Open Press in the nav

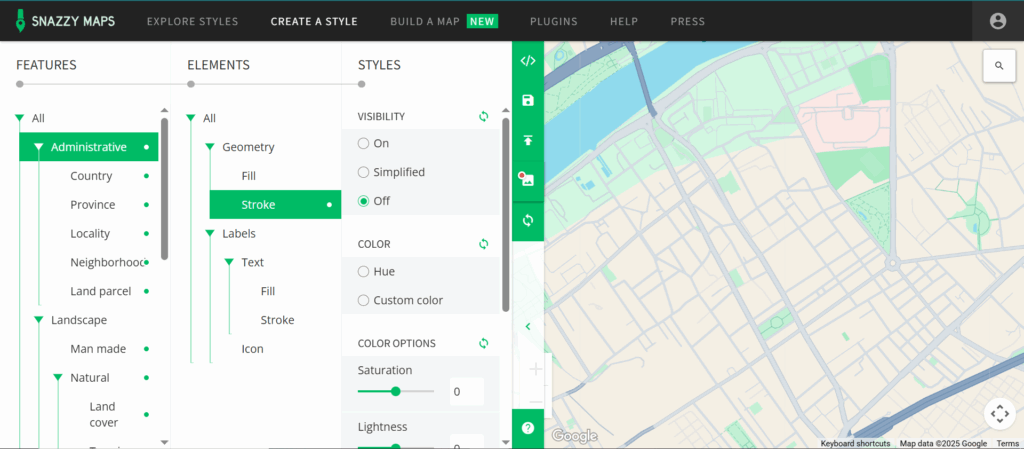[688, 22]
